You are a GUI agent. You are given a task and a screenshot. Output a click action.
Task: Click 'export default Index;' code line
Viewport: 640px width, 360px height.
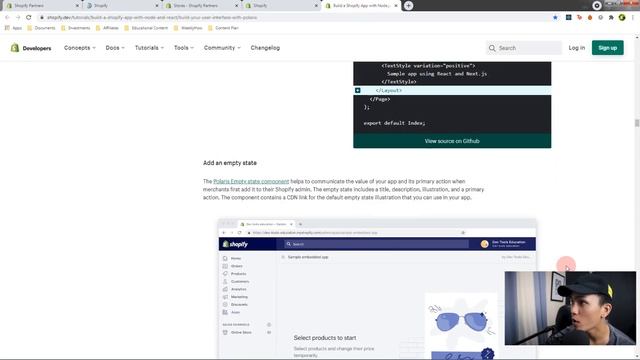click(x=394, y=123)
